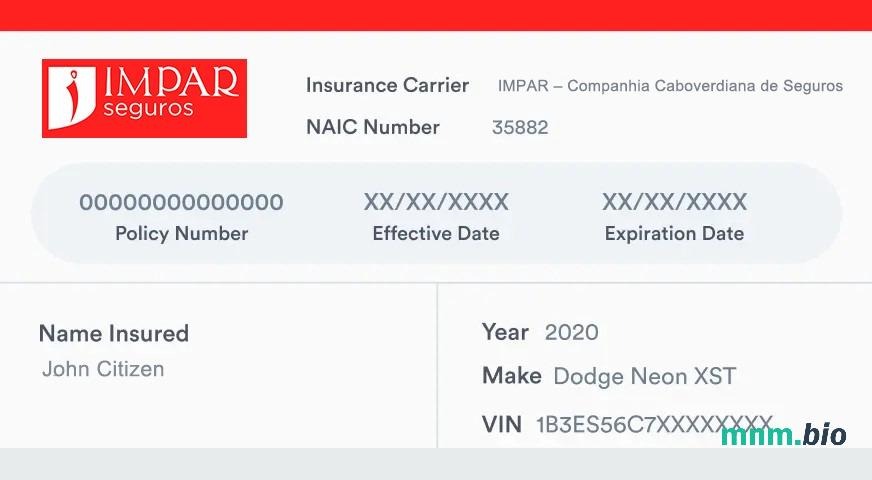Screen dimensions: 872x480
Task: Click the Policy Number label
Action: pyautogui.click(x=181, y=234)
